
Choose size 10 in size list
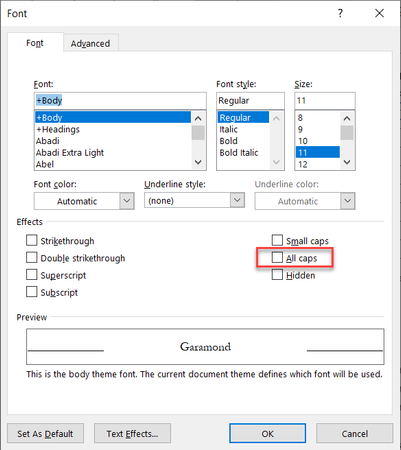point(318,141)
